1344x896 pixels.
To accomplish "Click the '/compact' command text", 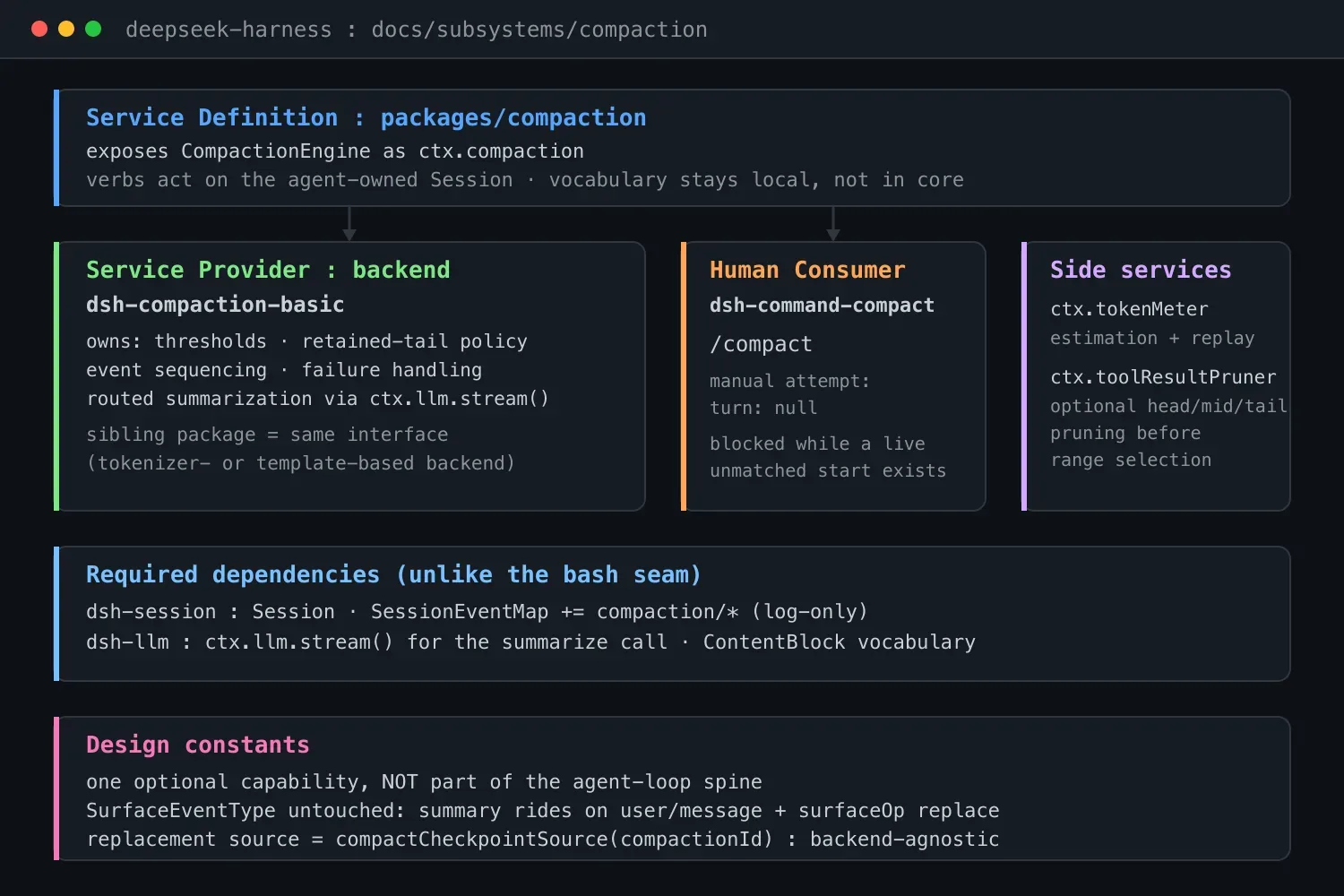I will pyautogui.click(x=761, y=344).
